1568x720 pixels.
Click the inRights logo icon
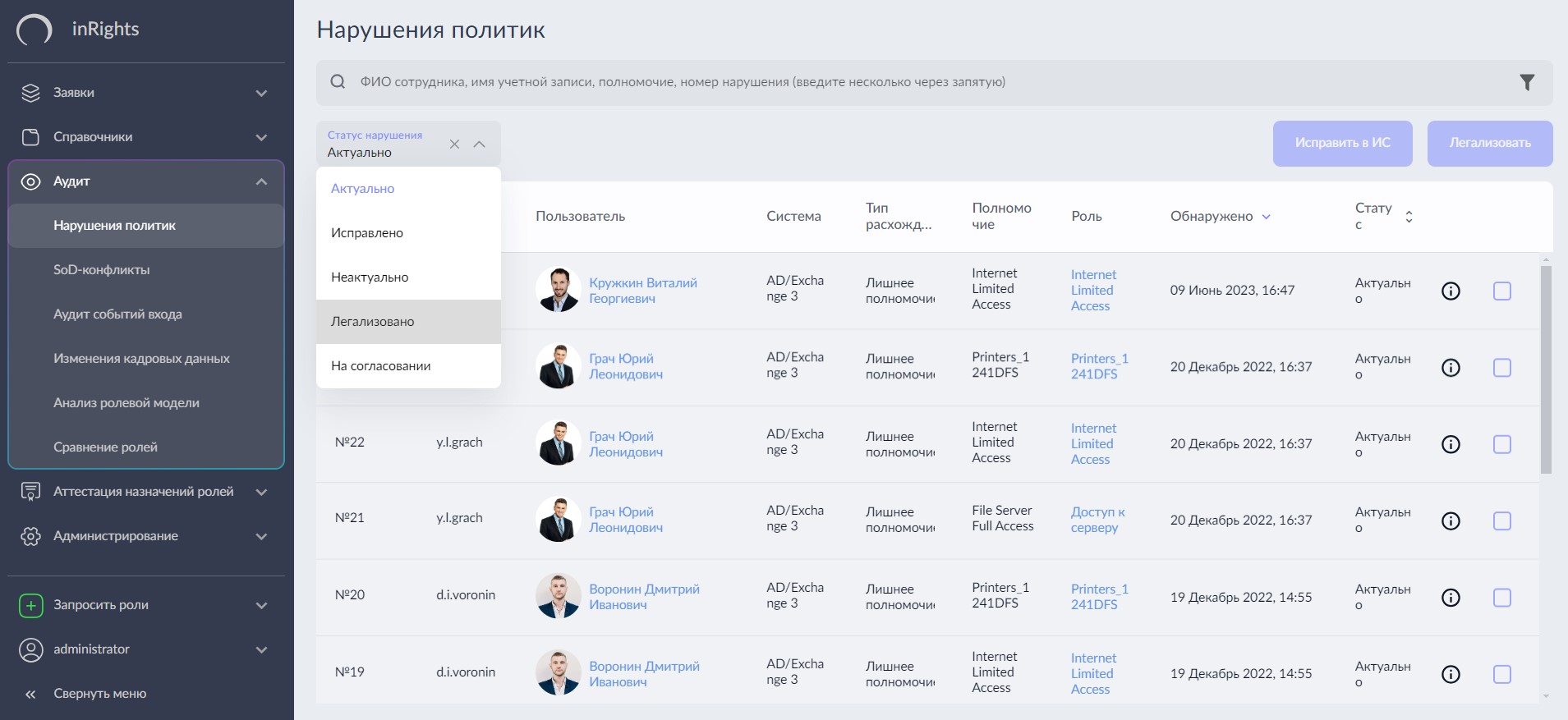click(x=34, y=30)
